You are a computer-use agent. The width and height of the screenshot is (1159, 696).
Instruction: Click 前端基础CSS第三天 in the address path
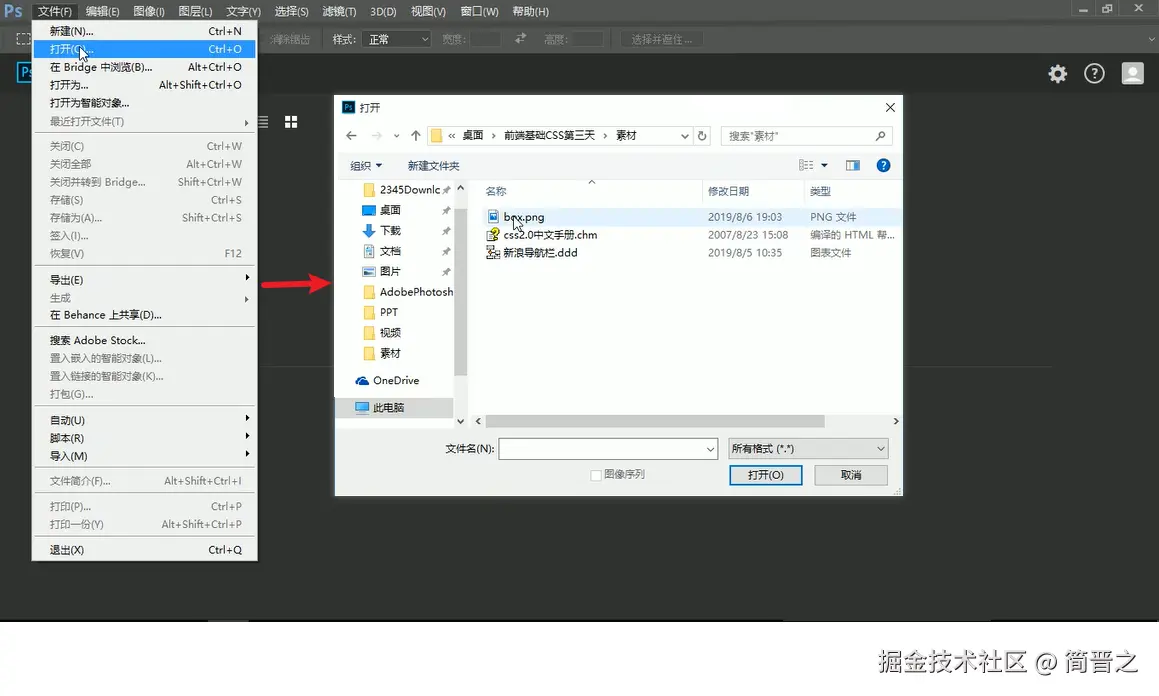[x=549, y=135]
